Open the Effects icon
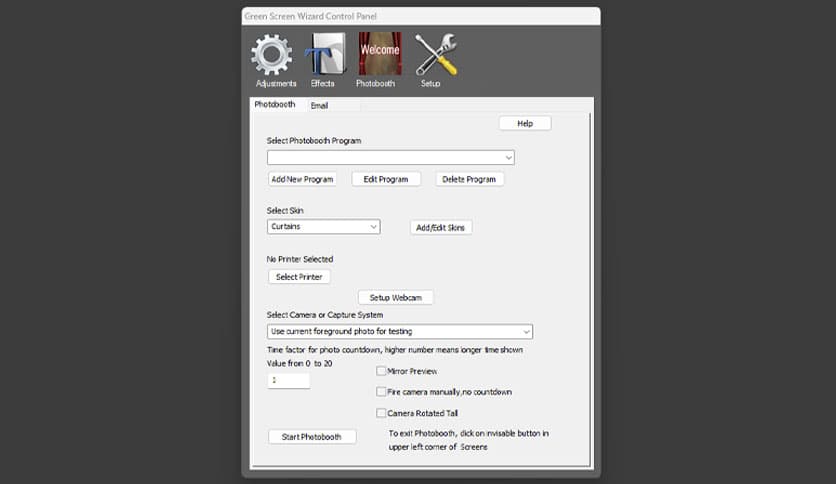 pos(324,55)
